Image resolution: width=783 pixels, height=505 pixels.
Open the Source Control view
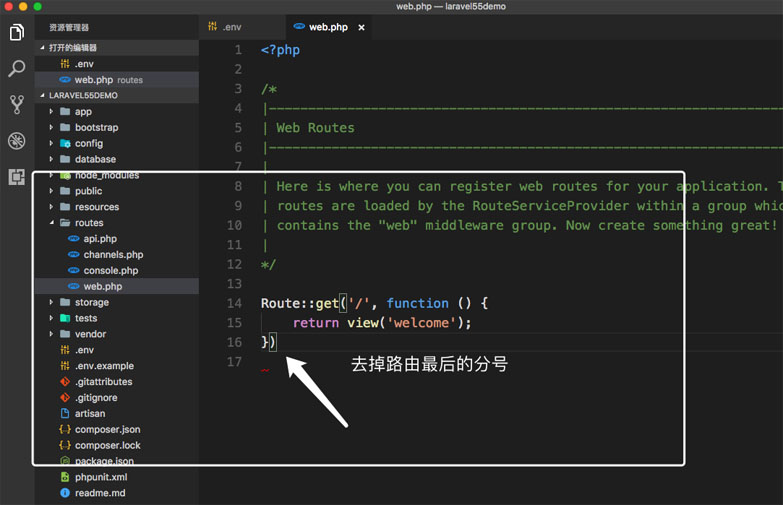tap(16, 104)
